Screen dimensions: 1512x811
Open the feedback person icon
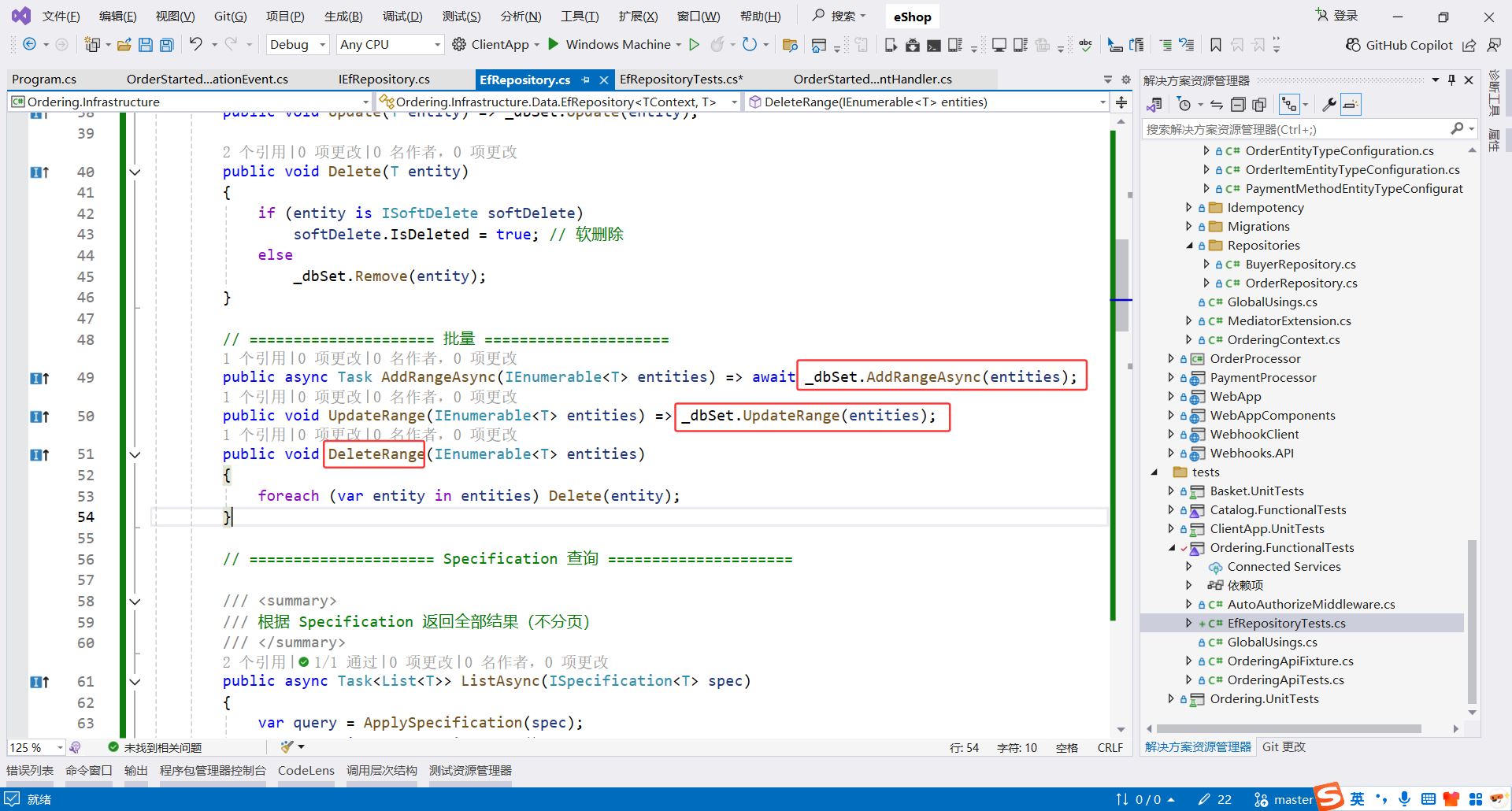click(1494, 45)
